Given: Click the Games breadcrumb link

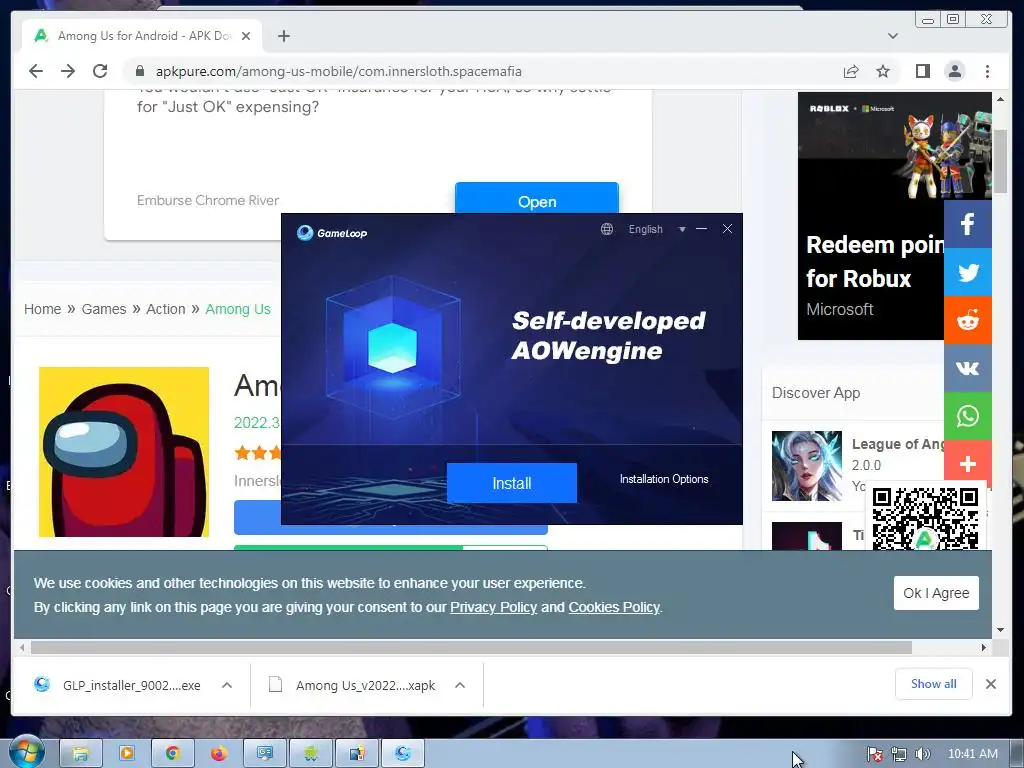Looking at the screenshot, I should [104, 309].
